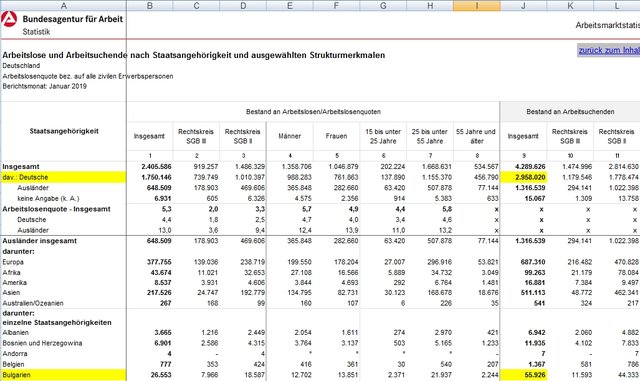Select column header G

pos(383,5)
